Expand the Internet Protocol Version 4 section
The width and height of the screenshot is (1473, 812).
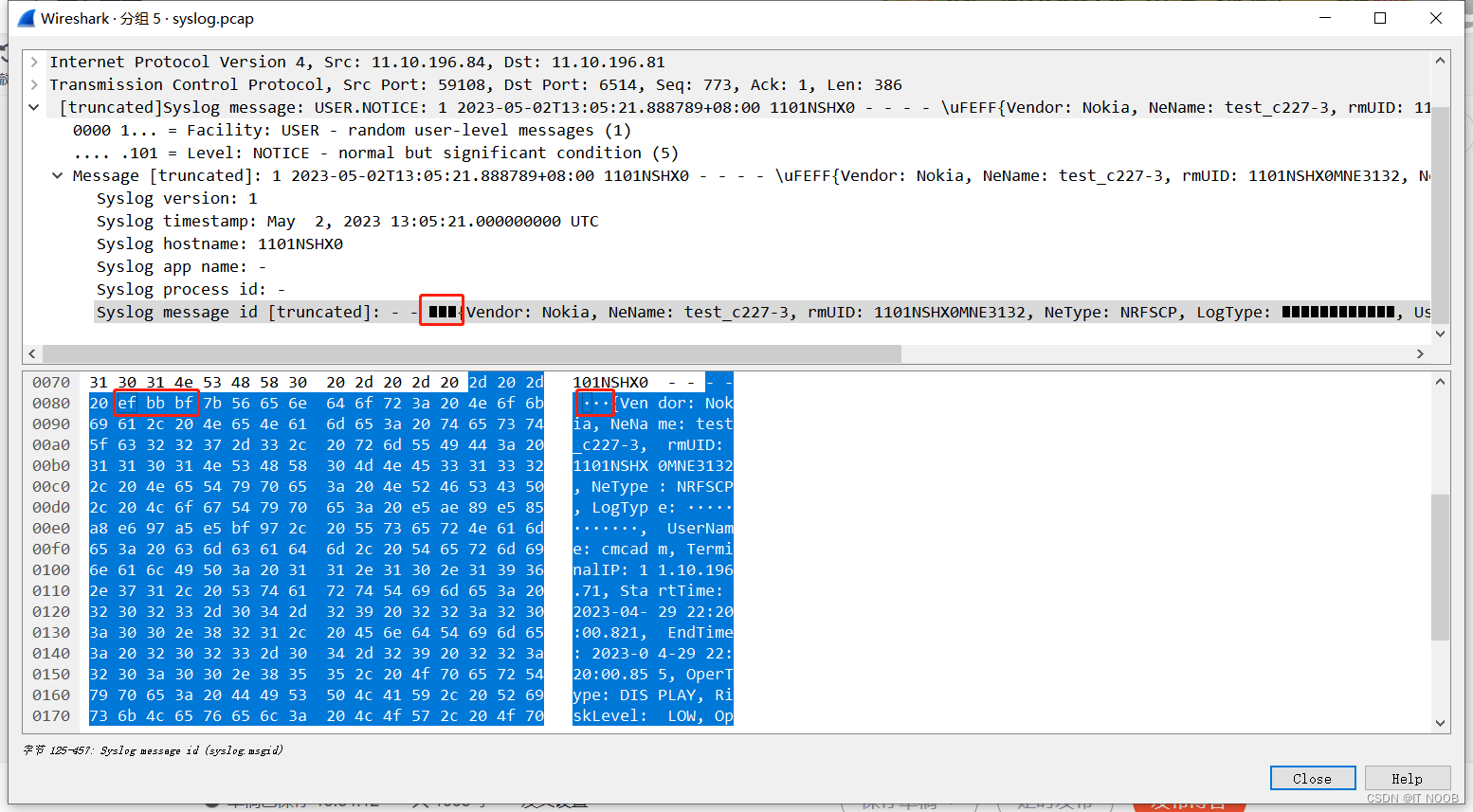click(35, 62)
